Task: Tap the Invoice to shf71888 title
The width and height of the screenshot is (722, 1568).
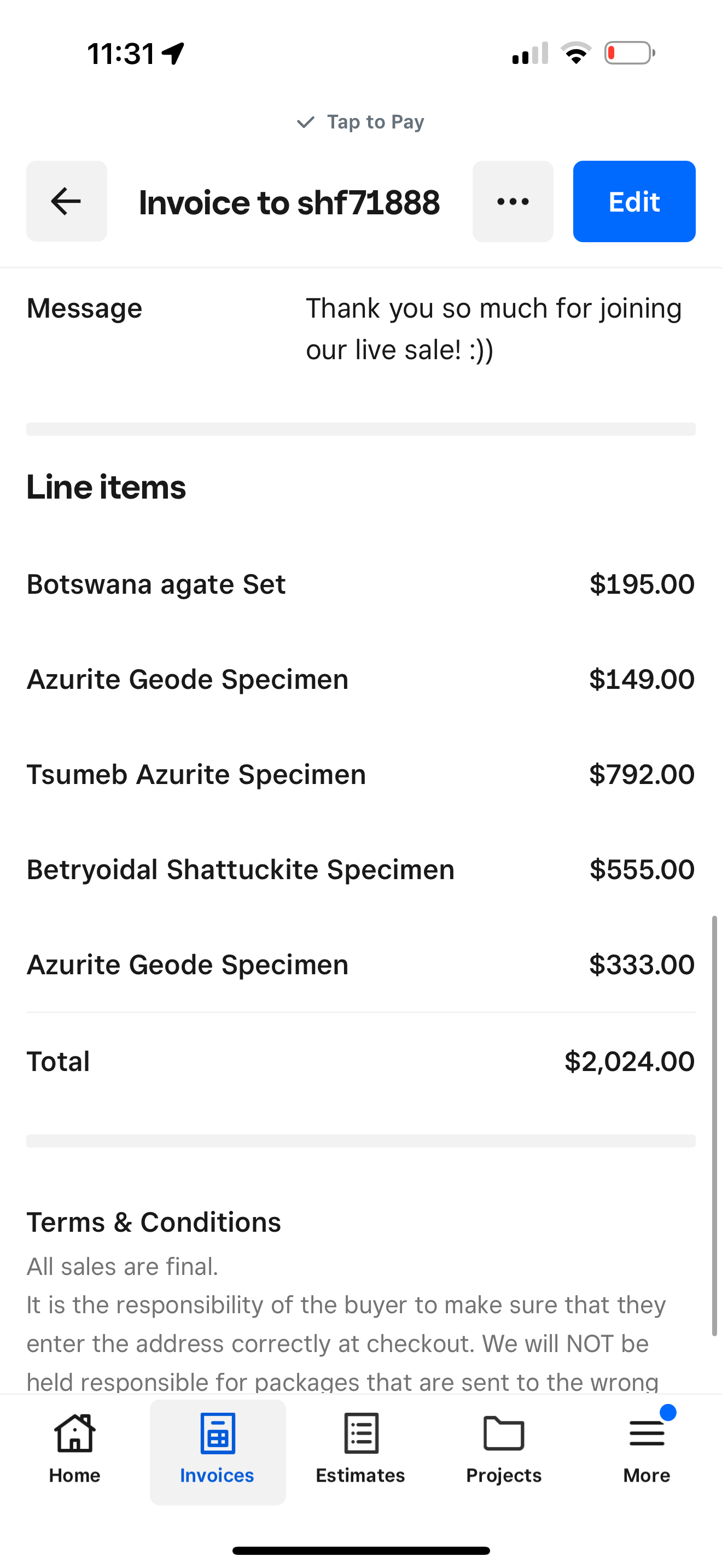Action: pyautogui.click(x=289, y=203)
